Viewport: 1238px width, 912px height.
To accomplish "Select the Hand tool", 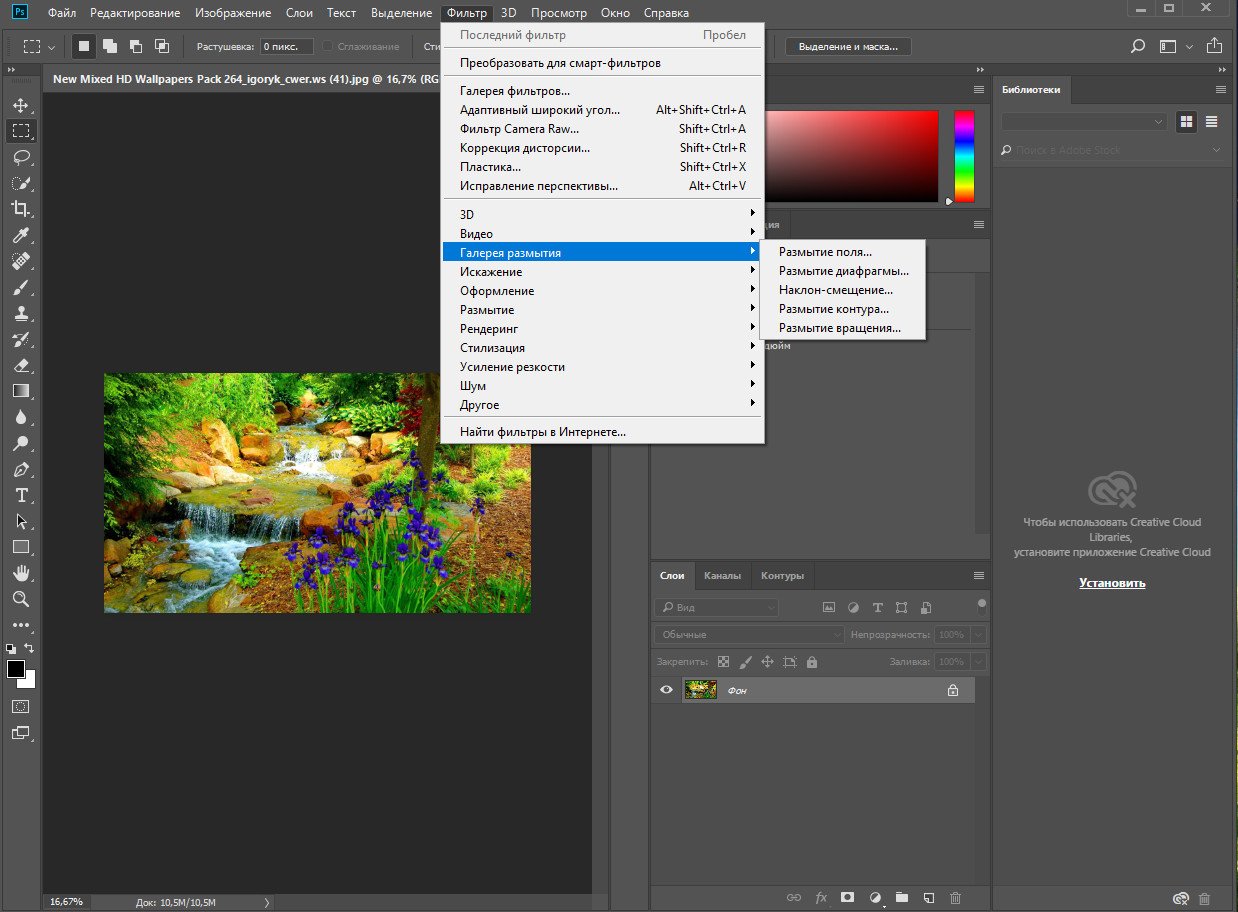I will click(x=20, y=573).
